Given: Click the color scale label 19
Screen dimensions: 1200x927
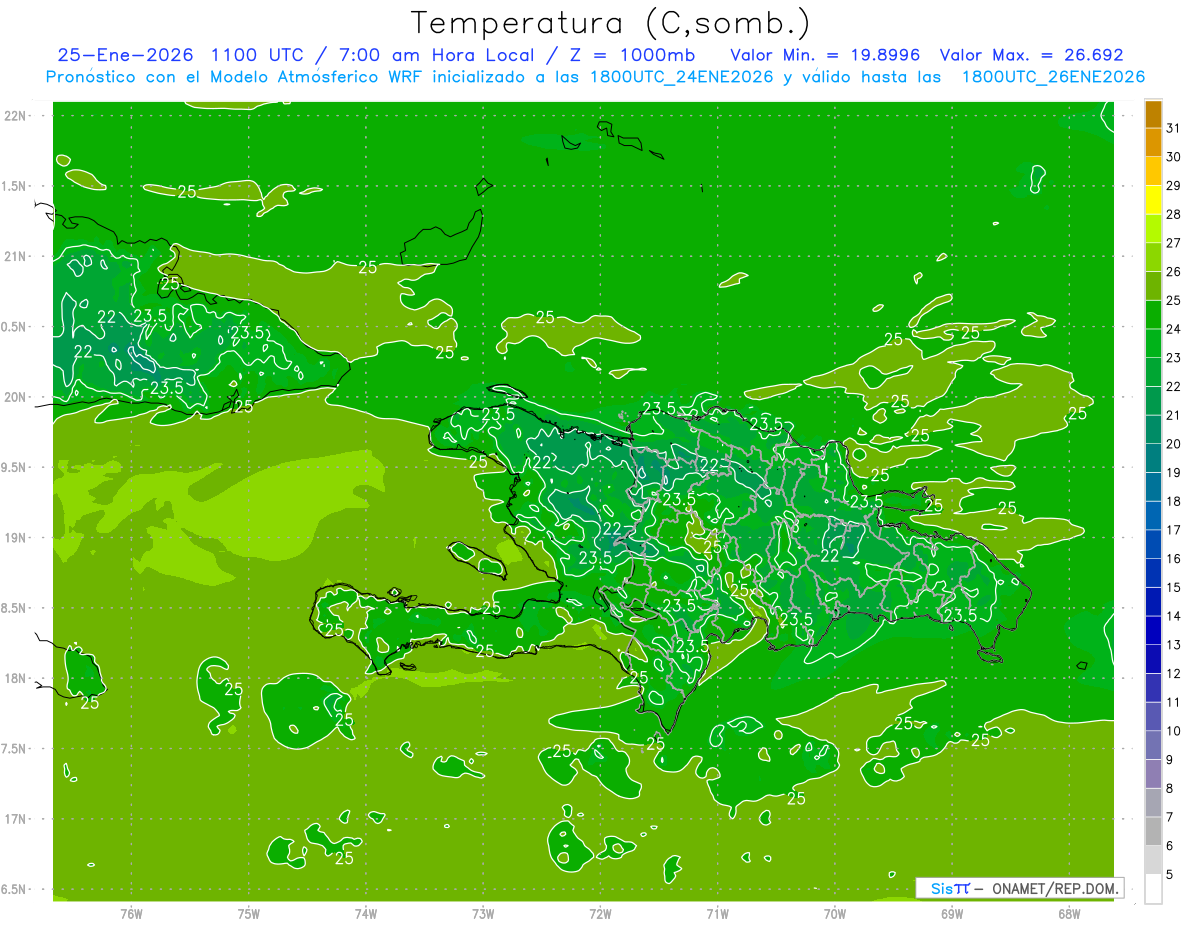Looking at the screenshot, I should click(1173, 472).
